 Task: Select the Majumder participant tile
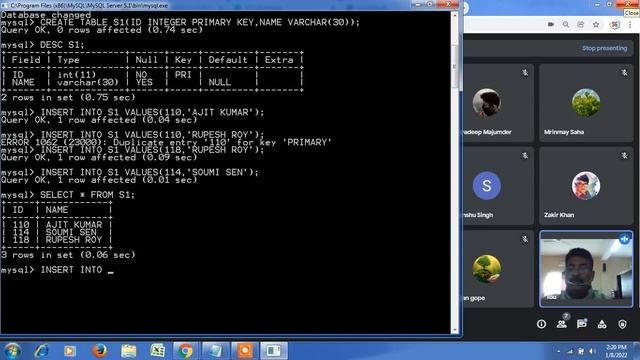pyautogui.click(x=498, y=103)
